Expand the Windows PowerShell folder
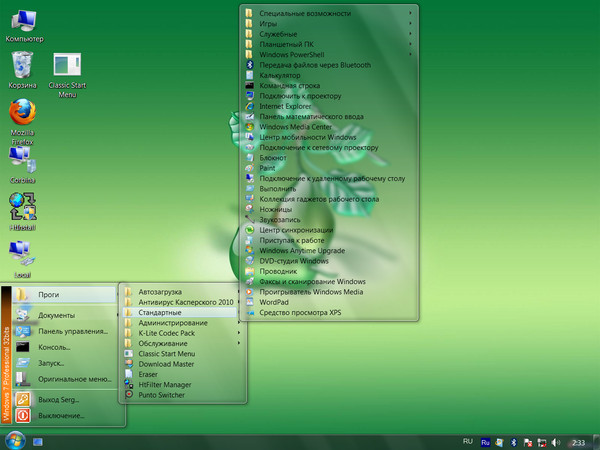The height and width of the screenshot is (450, 600). tap(329, 55)
